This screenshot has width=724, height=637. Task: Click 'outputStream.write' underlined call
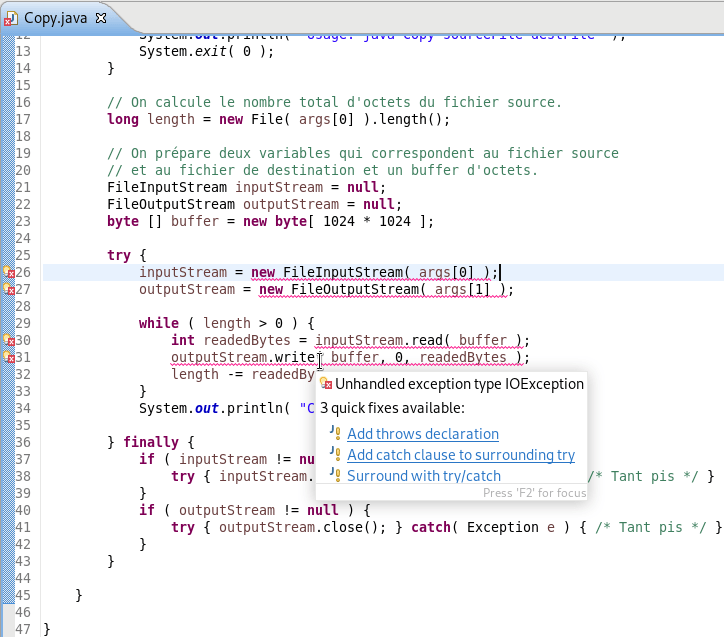243,358
